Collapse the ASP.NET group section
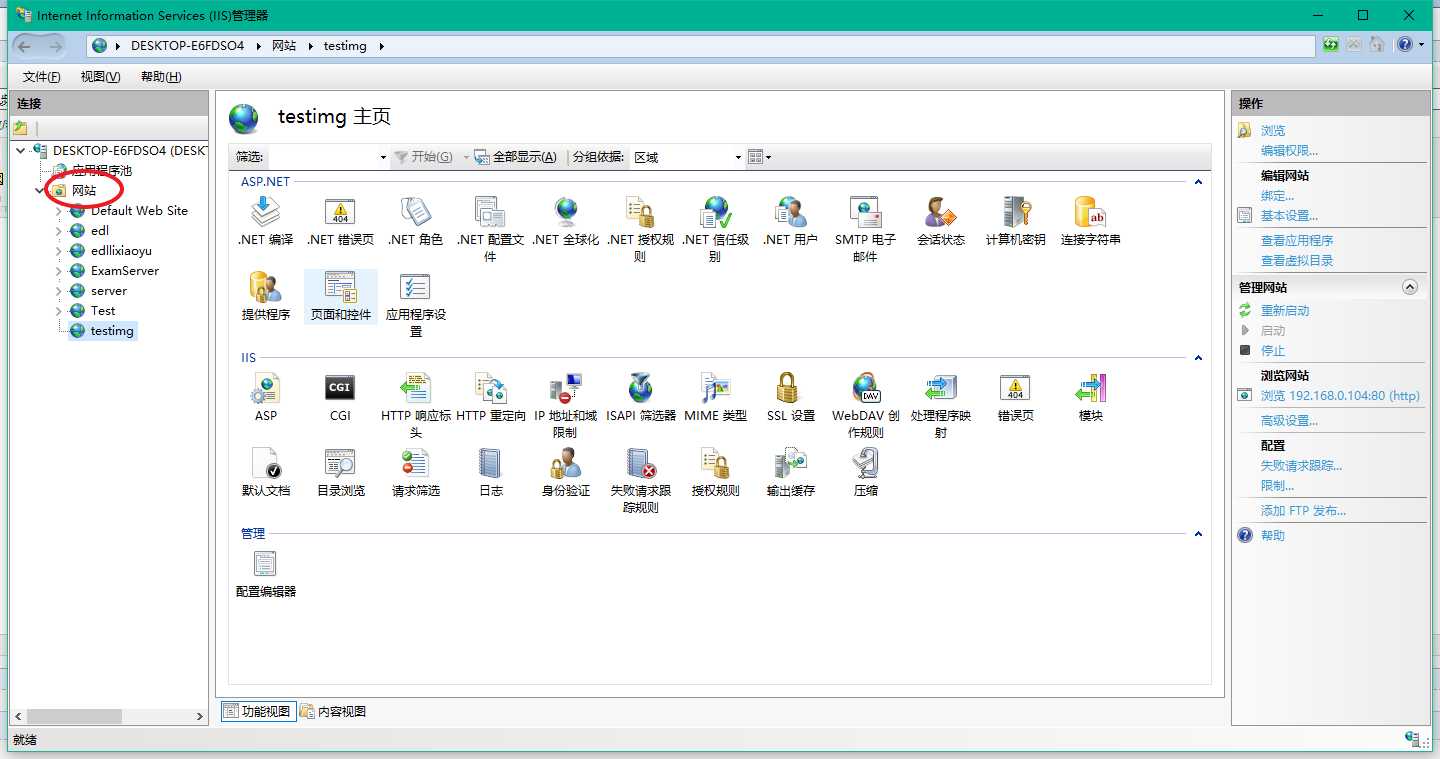This screenshot has height=759, width=1440. pos(1198,182)
